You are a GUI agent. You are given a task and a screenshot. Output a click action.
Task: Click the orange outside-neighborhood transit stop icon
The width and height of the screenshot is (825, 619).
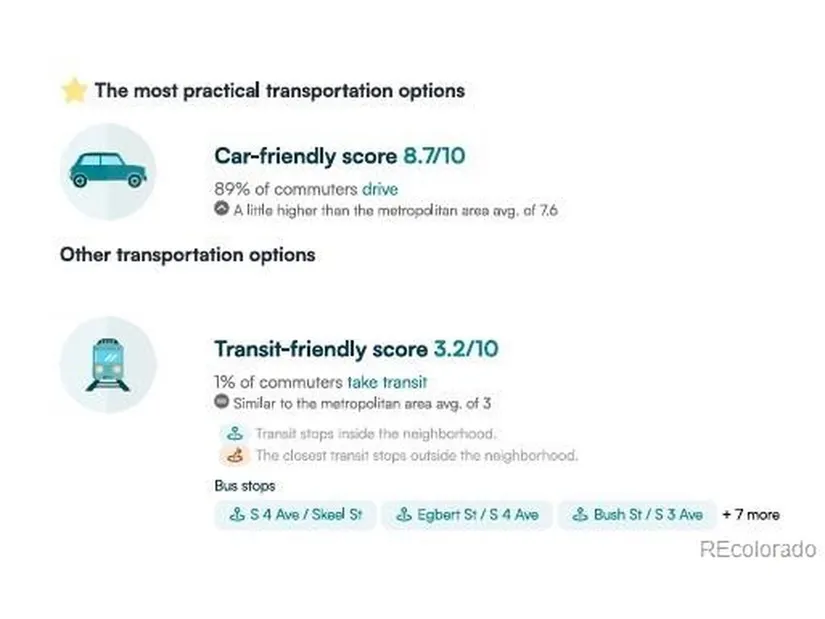235,456
